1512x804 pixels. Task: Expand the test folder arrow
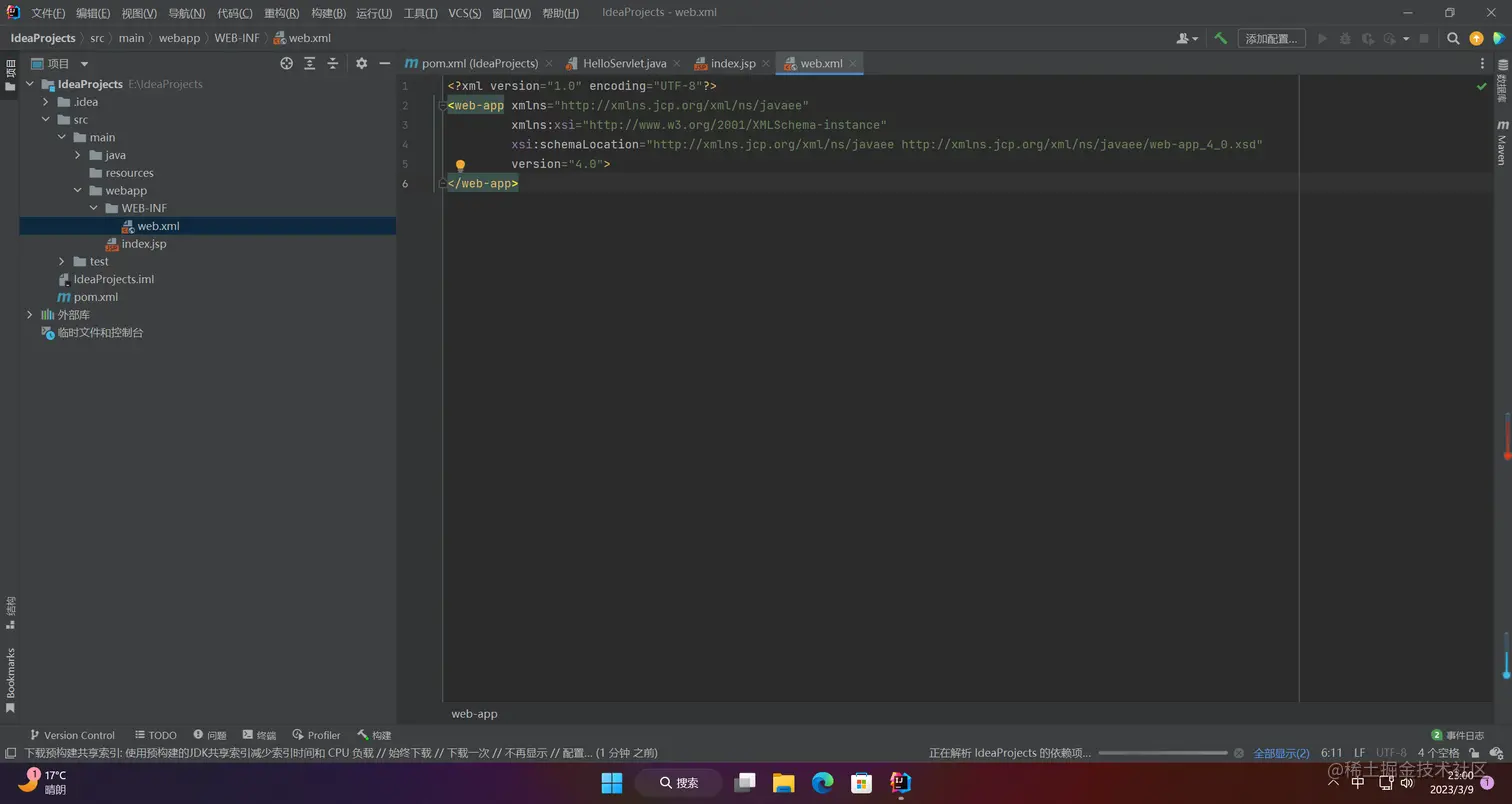coord(62,261)
